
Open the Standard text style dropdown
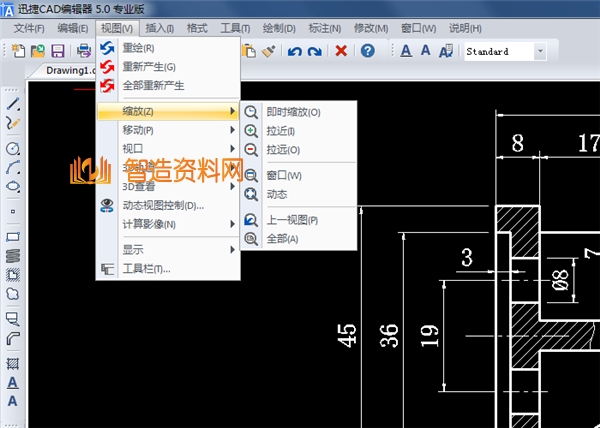pos(540,51)
